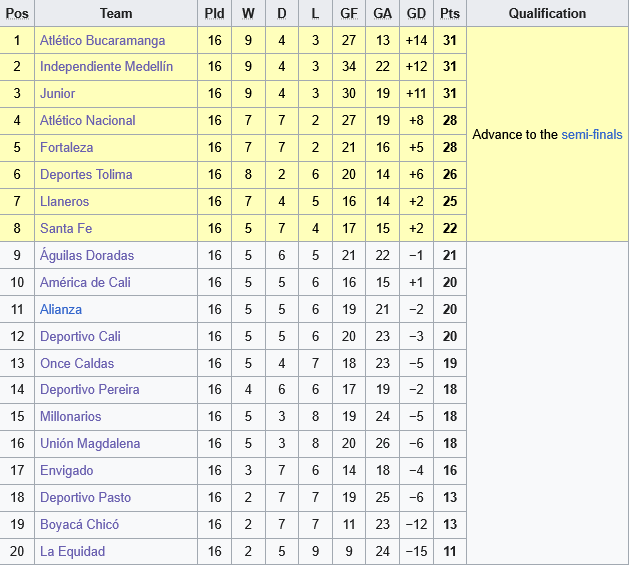This screenshot has height=567, width=632.
Task: Click the Deportes Tolima link
Action: click(x=86, y=175)
